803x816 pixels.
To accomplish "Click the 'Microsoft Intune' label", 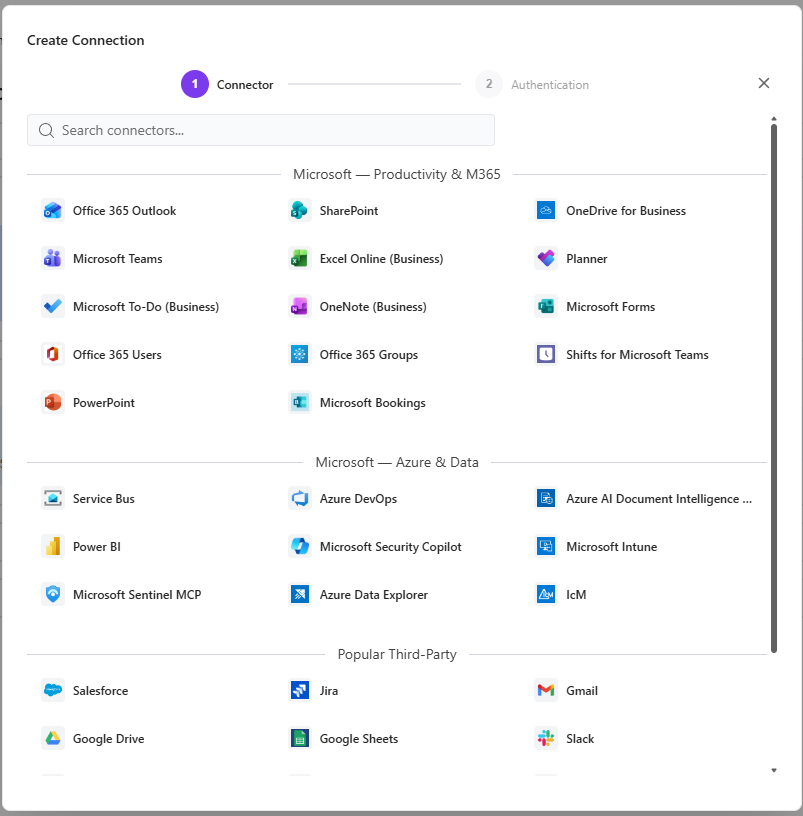I will (x=611, y=546).
